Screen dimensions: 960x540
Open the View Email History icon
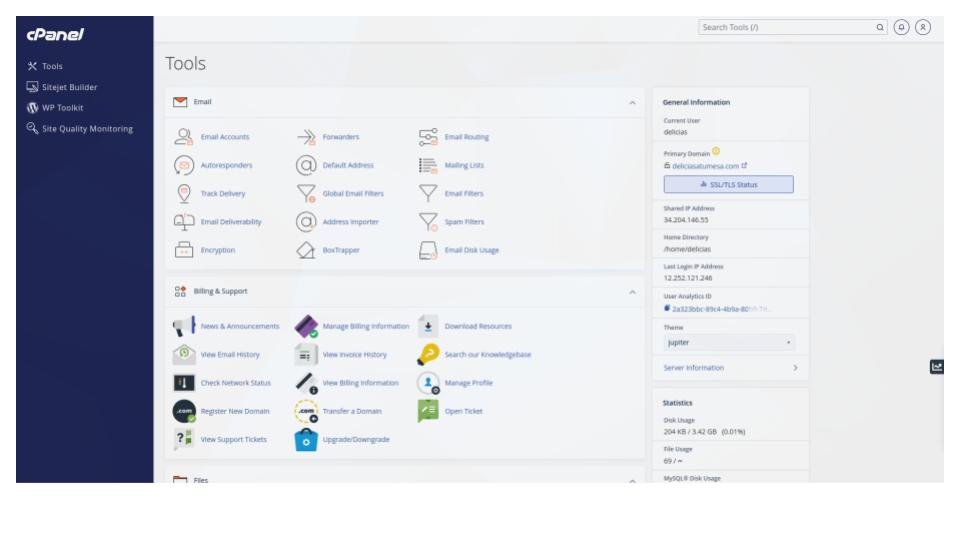tap(184, 354)
